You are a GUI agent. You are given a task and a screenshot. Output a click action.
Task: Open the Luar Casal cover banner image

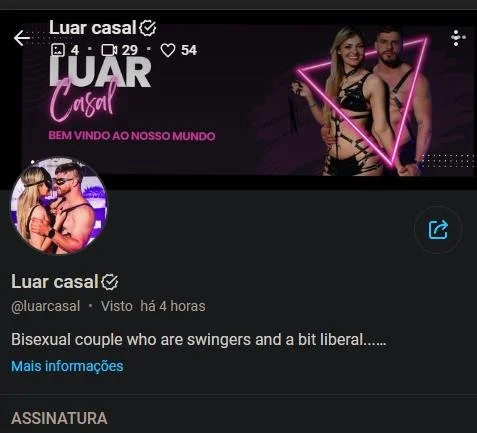247,100
